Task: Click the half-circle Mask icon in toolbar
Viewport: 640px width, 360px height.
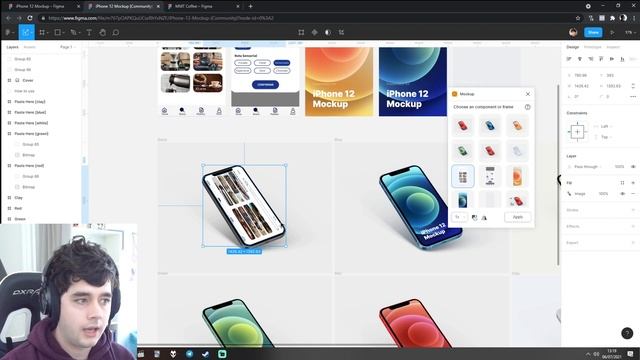Action: [x=328, y=32]
